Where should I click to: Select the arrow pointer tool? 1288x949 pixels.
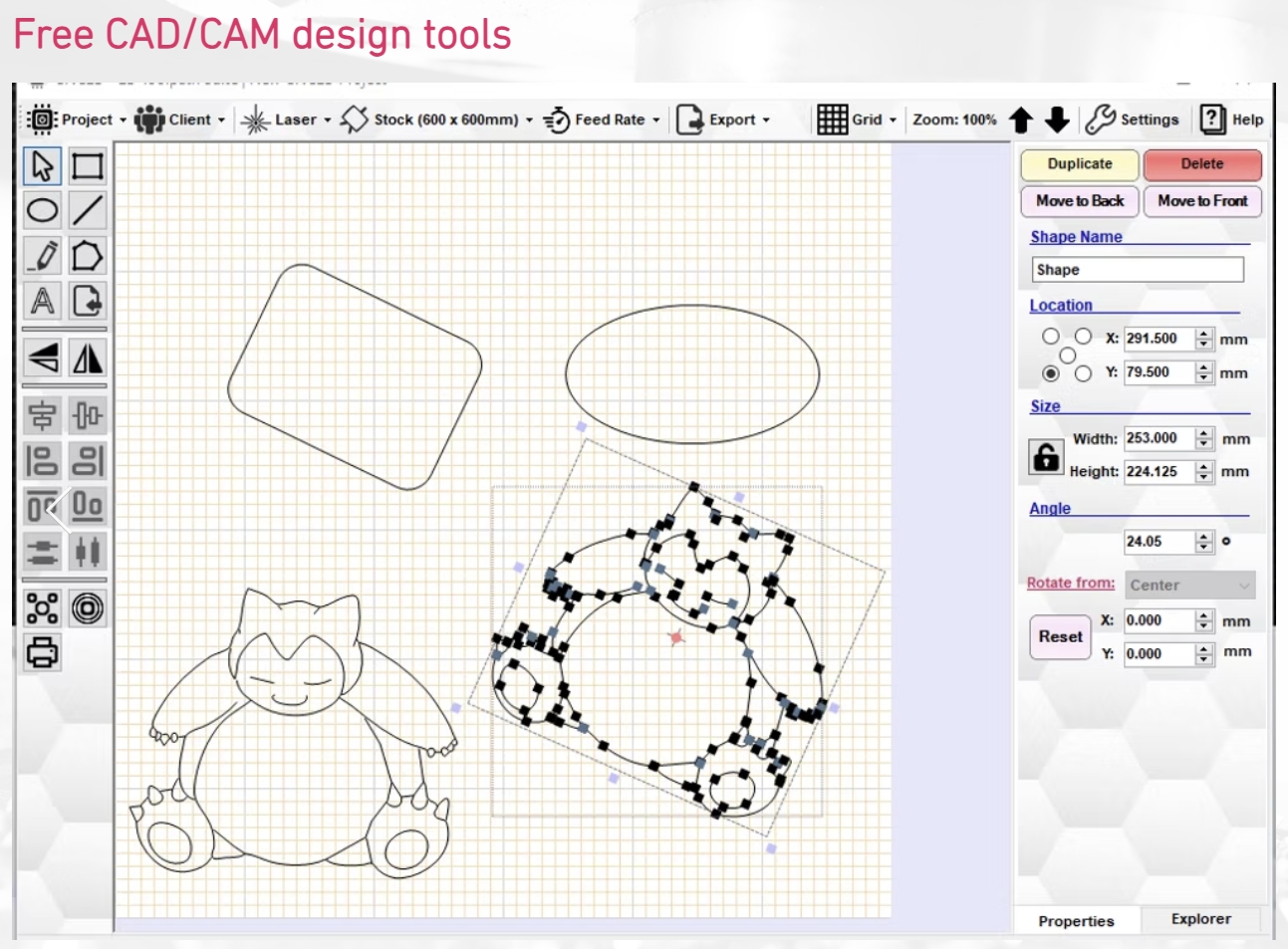[x=42, y=166]
